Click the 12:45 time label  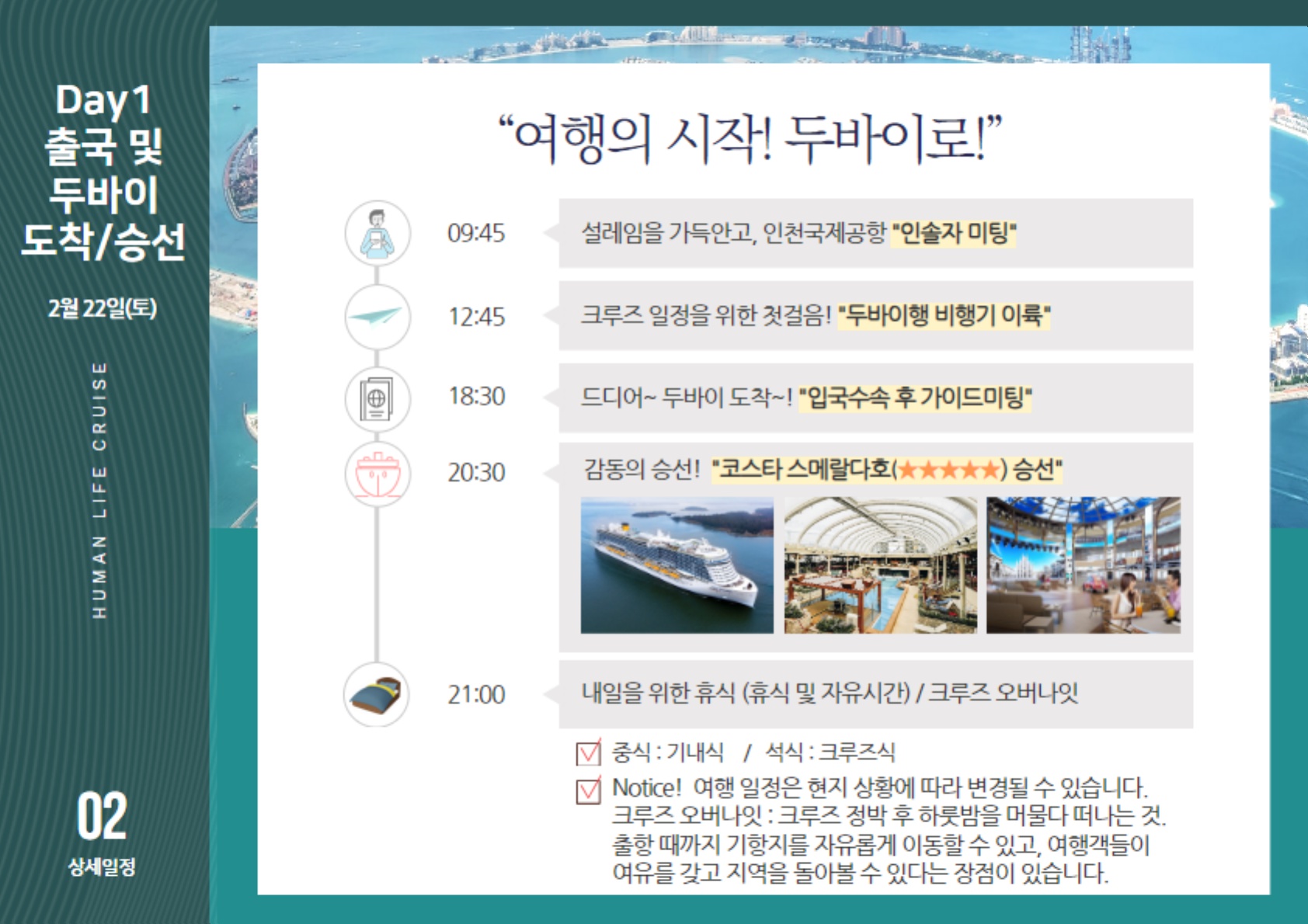(476, 317)
